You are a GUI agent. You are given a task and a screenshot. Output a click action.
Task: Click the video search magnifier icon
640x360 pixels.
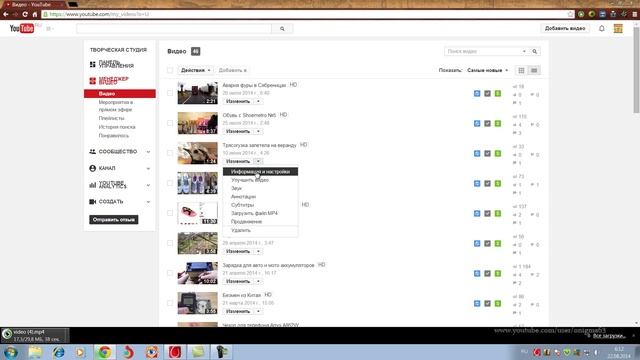[535, 51]
